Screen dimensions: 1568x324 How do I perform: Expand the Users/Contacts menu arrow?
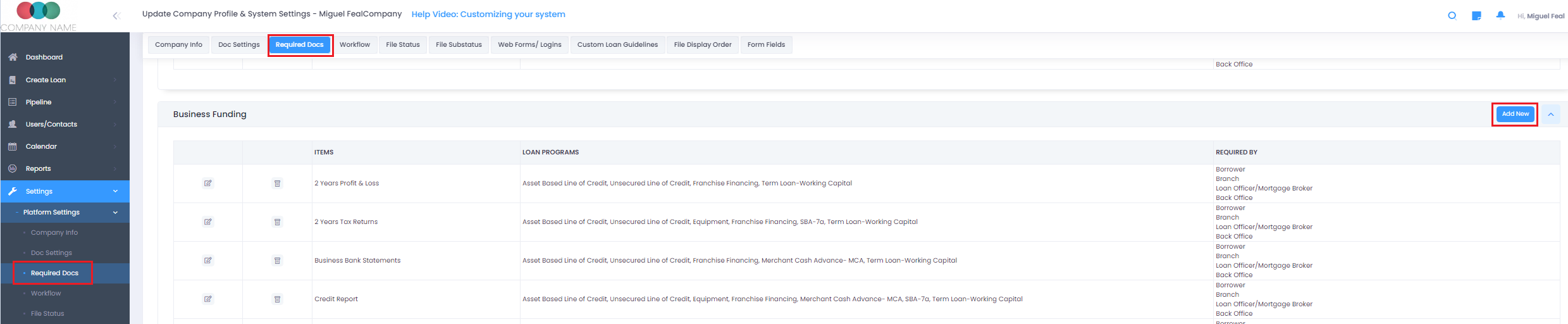pyautogui.click(x=115, y=124)
